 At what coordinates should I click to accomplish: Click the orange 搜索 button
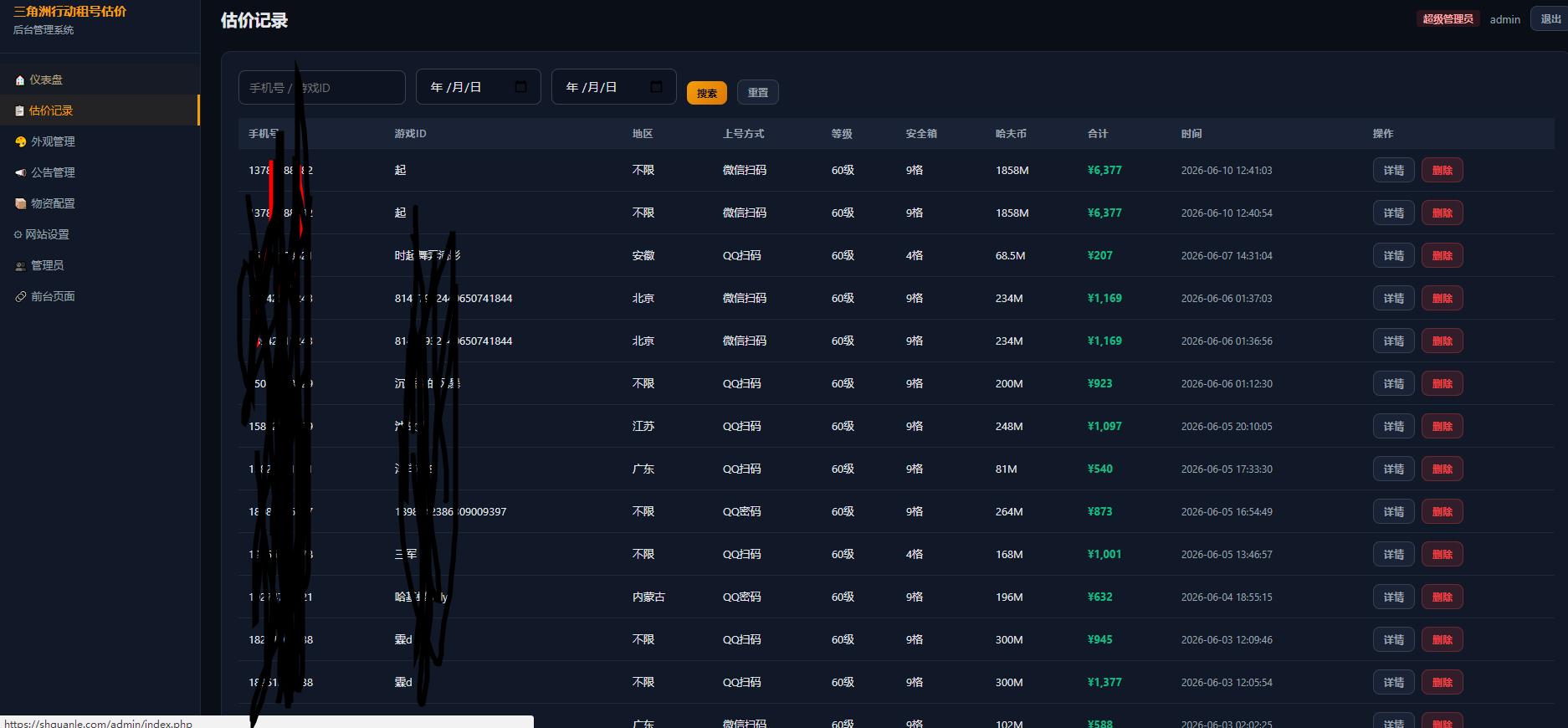point(707,93)
